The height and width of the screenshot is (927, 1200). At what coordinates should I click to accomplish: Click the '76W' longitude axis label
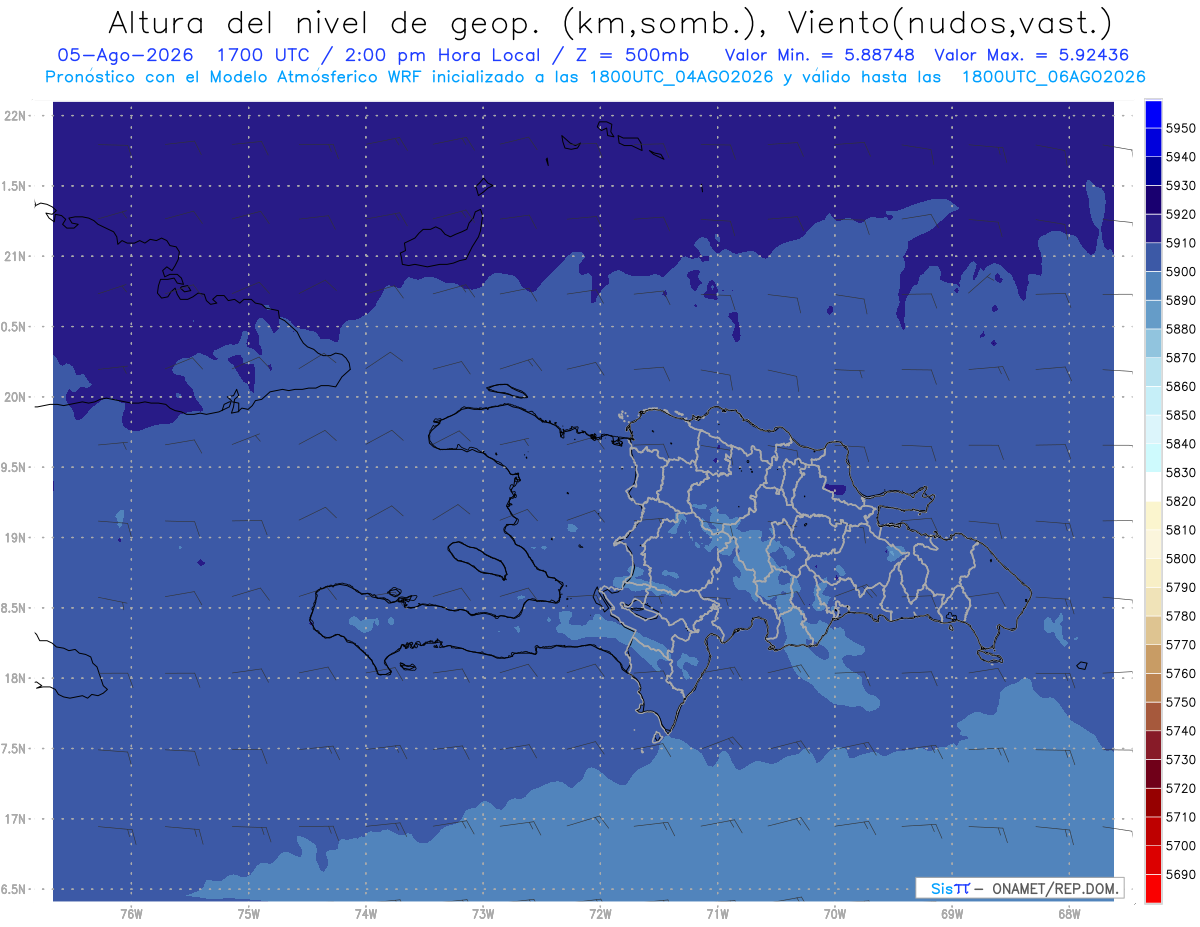pos(131,914)
